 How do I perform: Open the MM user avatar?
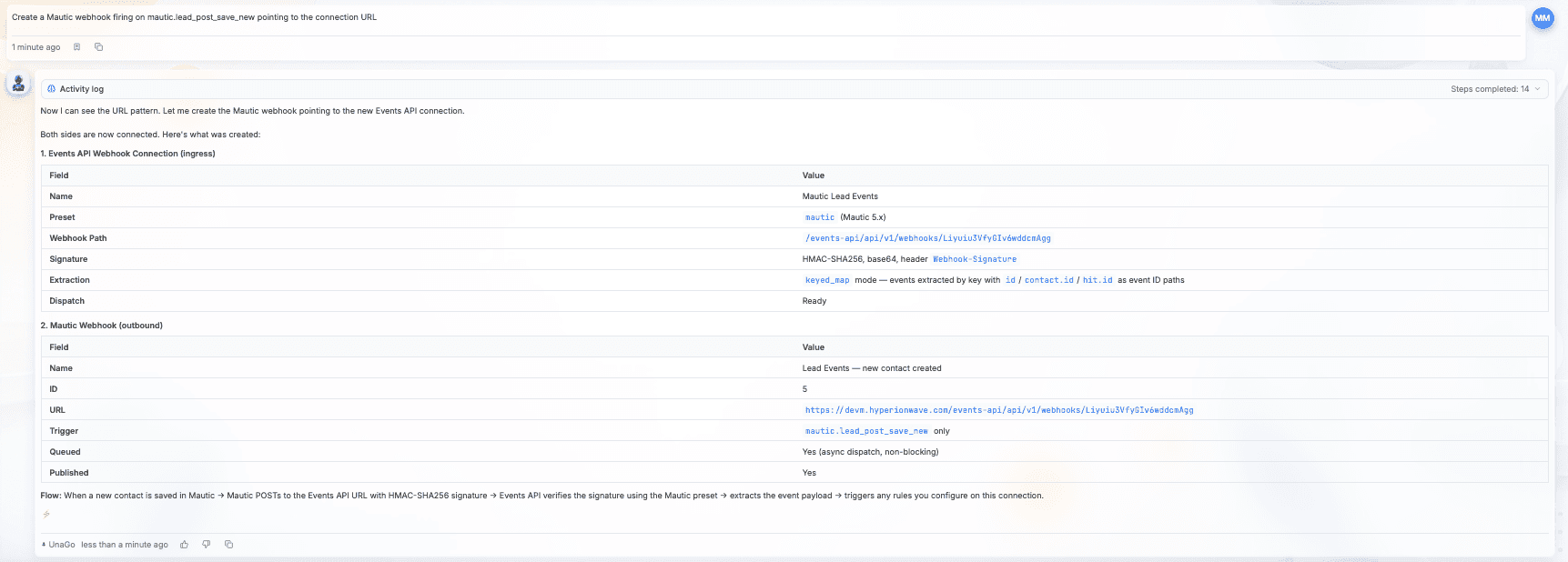point(1543,18)
